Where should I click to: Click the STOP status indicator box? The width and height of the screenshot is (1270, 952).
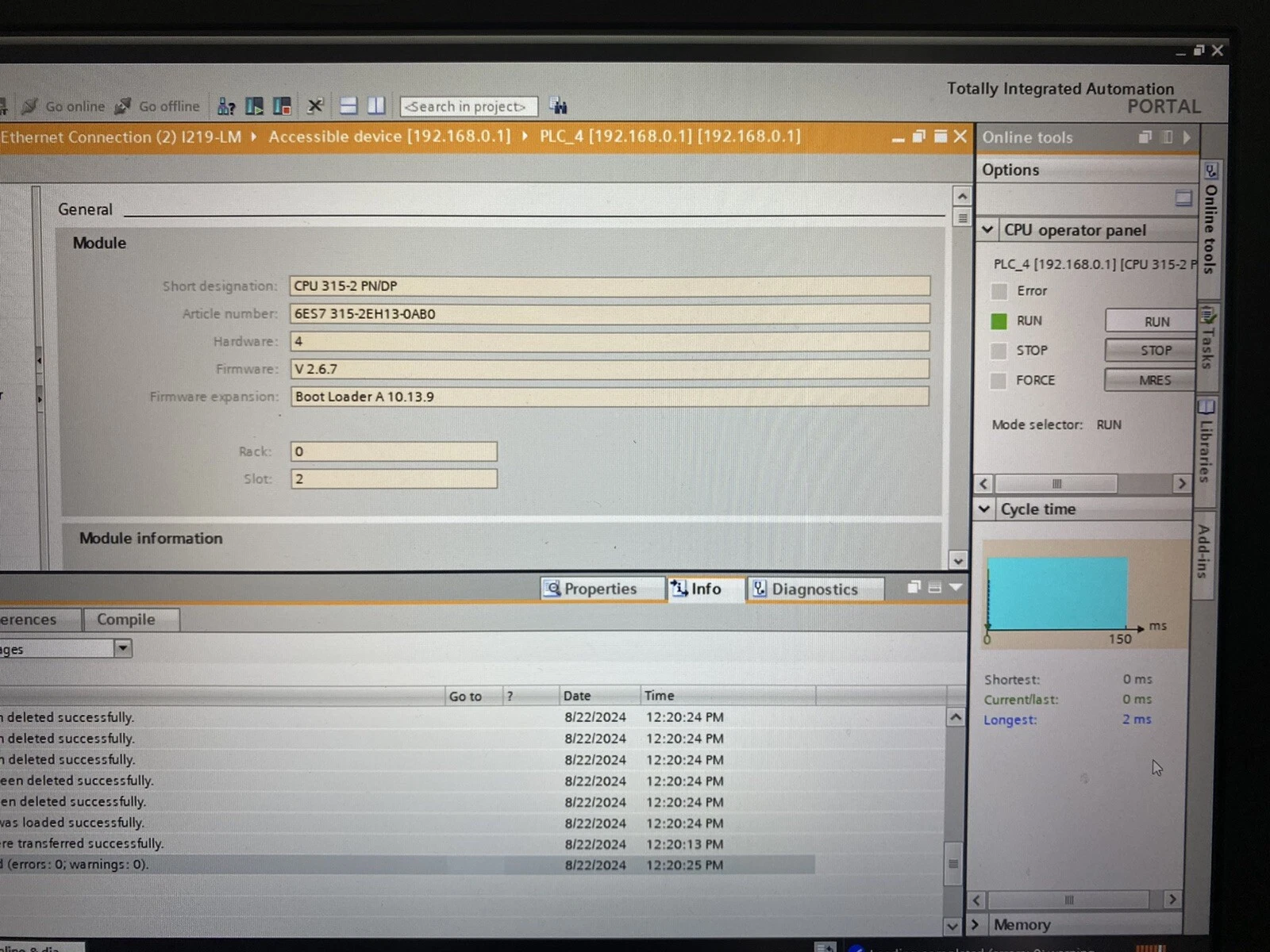click(x=999, y=351)
